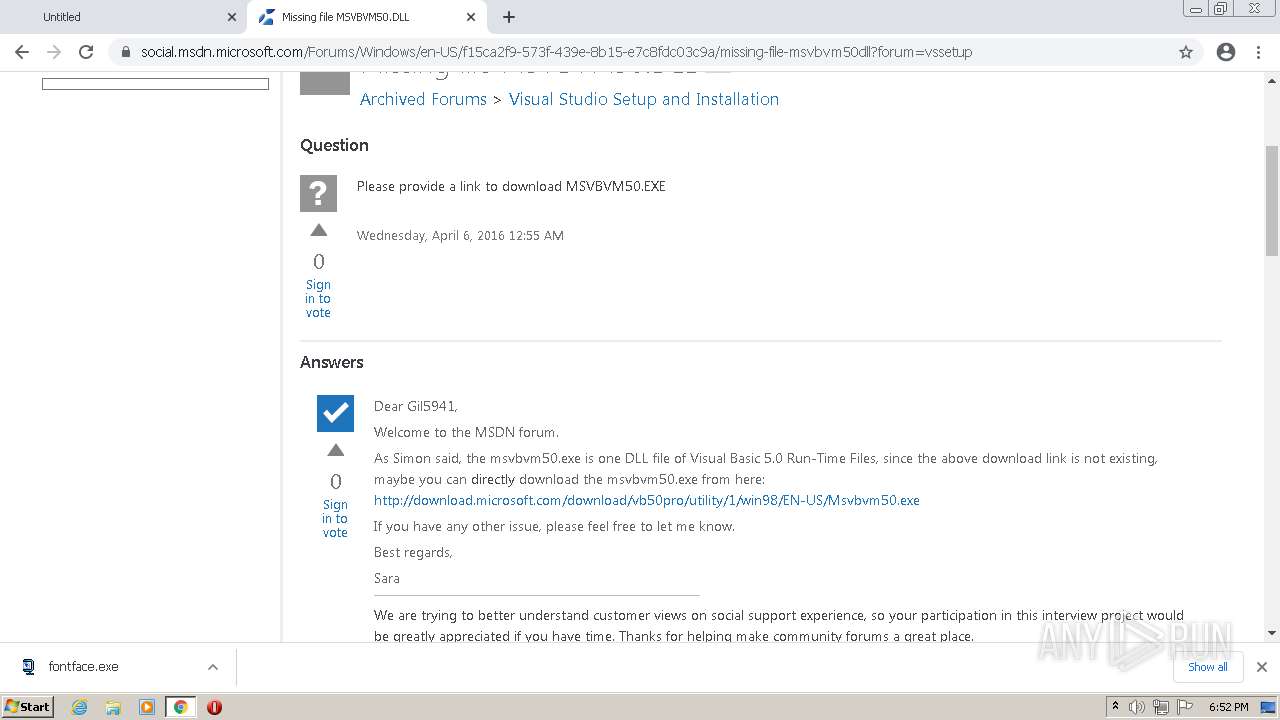
Task: Open the fontface.exe download options chevron
Action: click(213, 667)
